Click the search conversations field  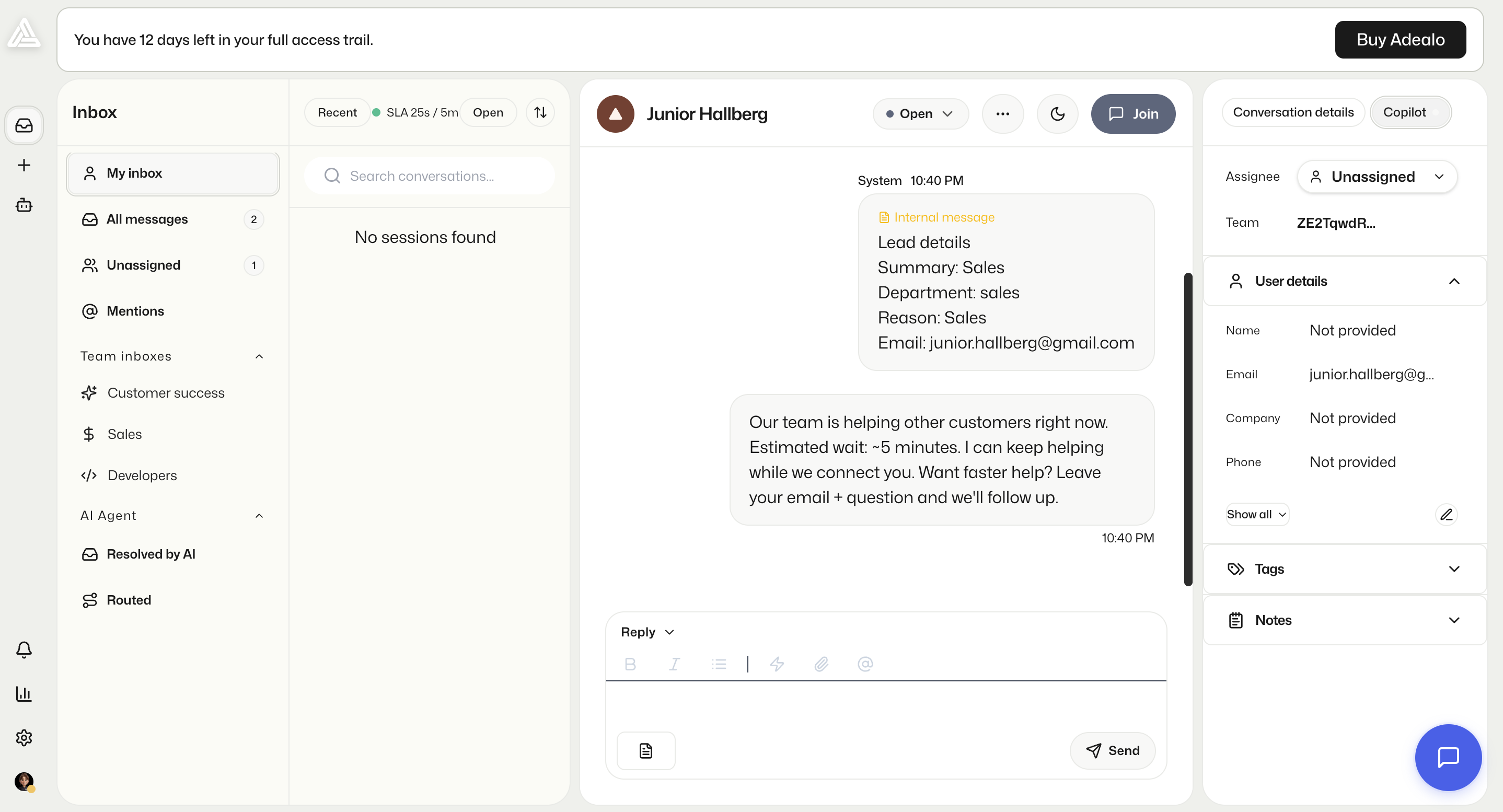pyautogui.click(x=430, y=176)
